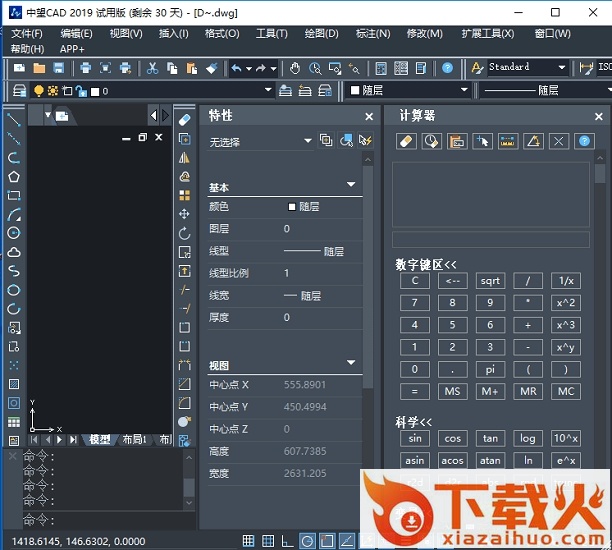612x550 pixels.
Task: Click the calculator help icon
Action: tap(584, 141)
